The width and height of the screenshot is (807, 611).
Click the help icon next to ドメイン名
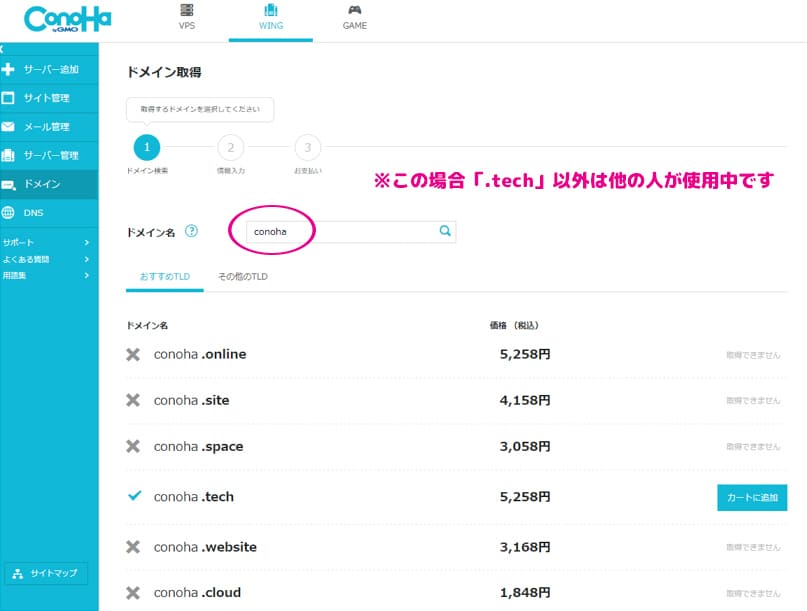(x=191, y=231)
